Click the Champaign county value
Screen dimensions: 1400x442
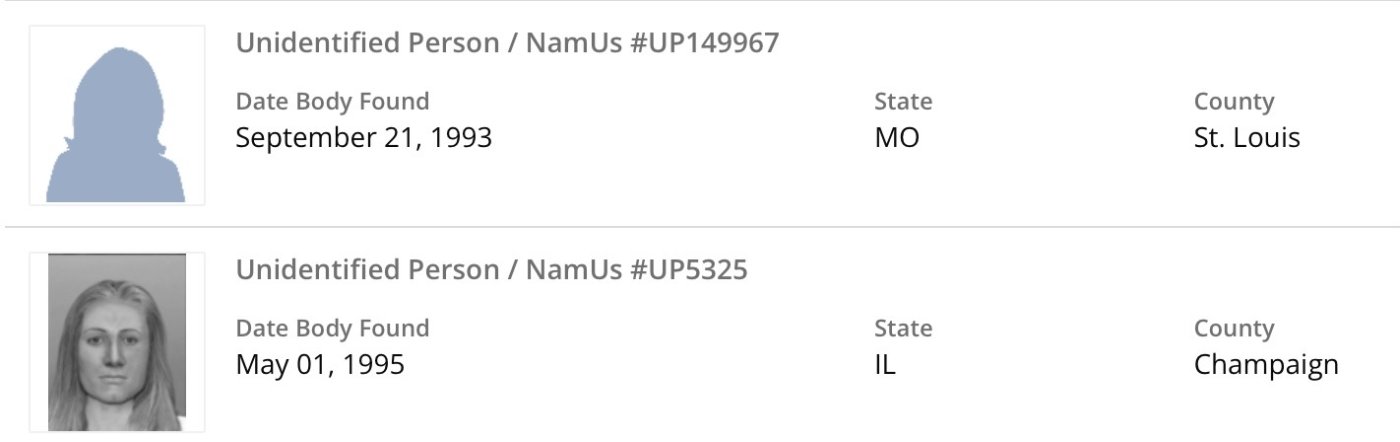pyautogui.click(x=1265, y=365)
